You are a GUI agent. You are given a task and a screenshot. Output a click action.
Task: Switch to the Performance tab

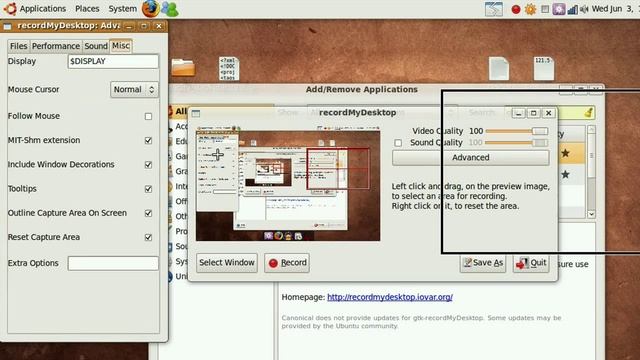tap(56, 46)
